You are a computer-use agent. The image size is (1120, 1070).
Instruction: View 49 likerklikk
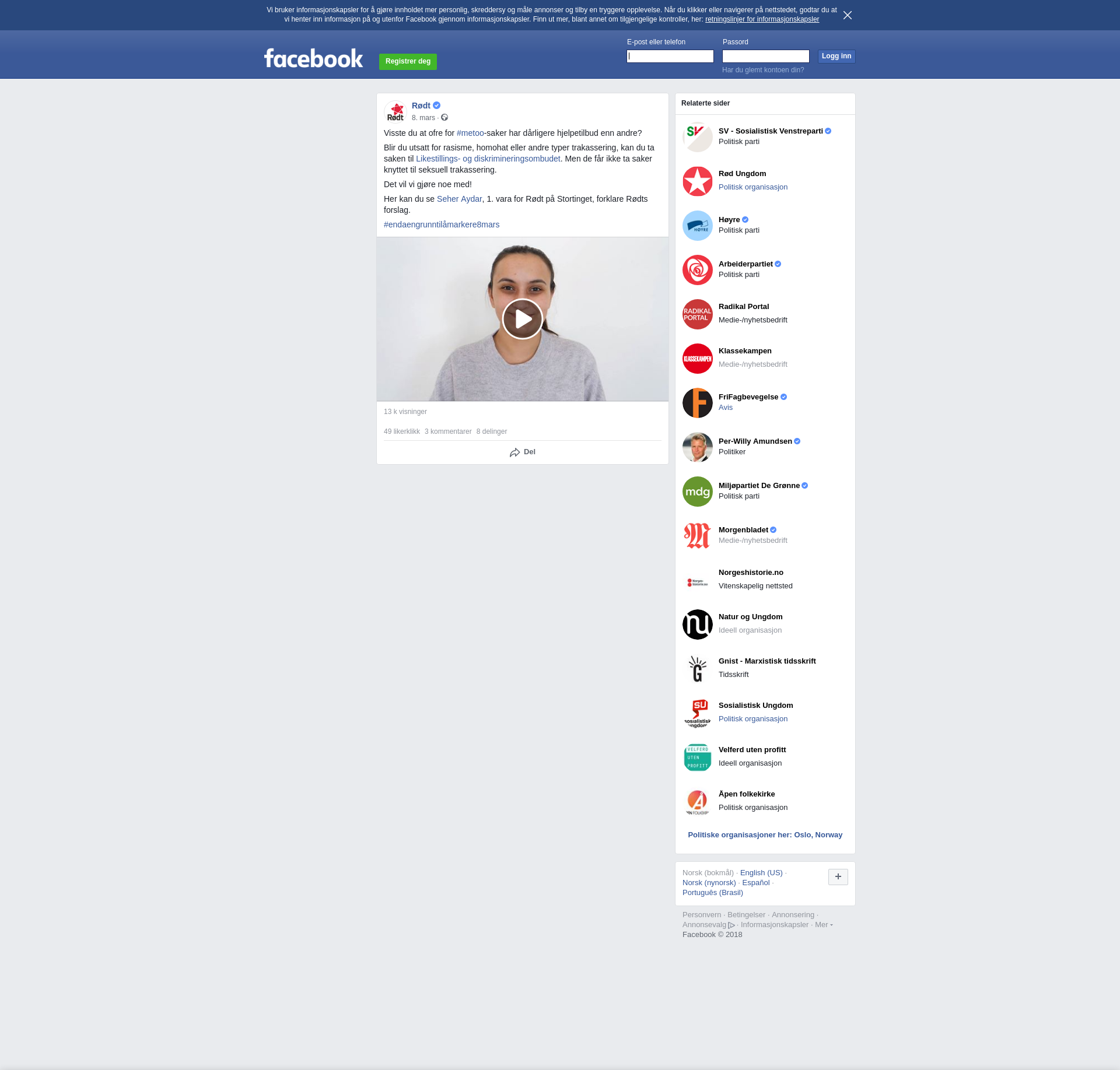pyautogui.click(x=402, y=431)
